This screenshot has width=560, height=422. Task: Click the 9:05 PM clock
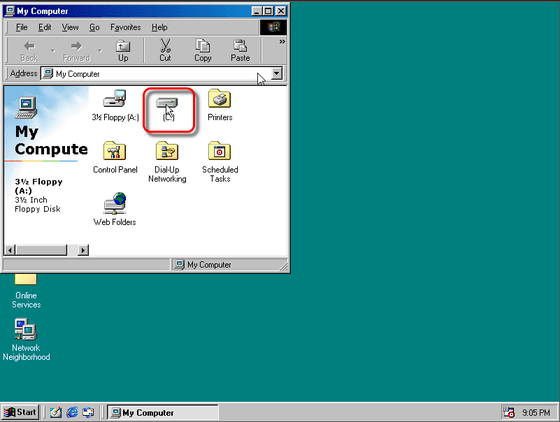tap(536, 413)
